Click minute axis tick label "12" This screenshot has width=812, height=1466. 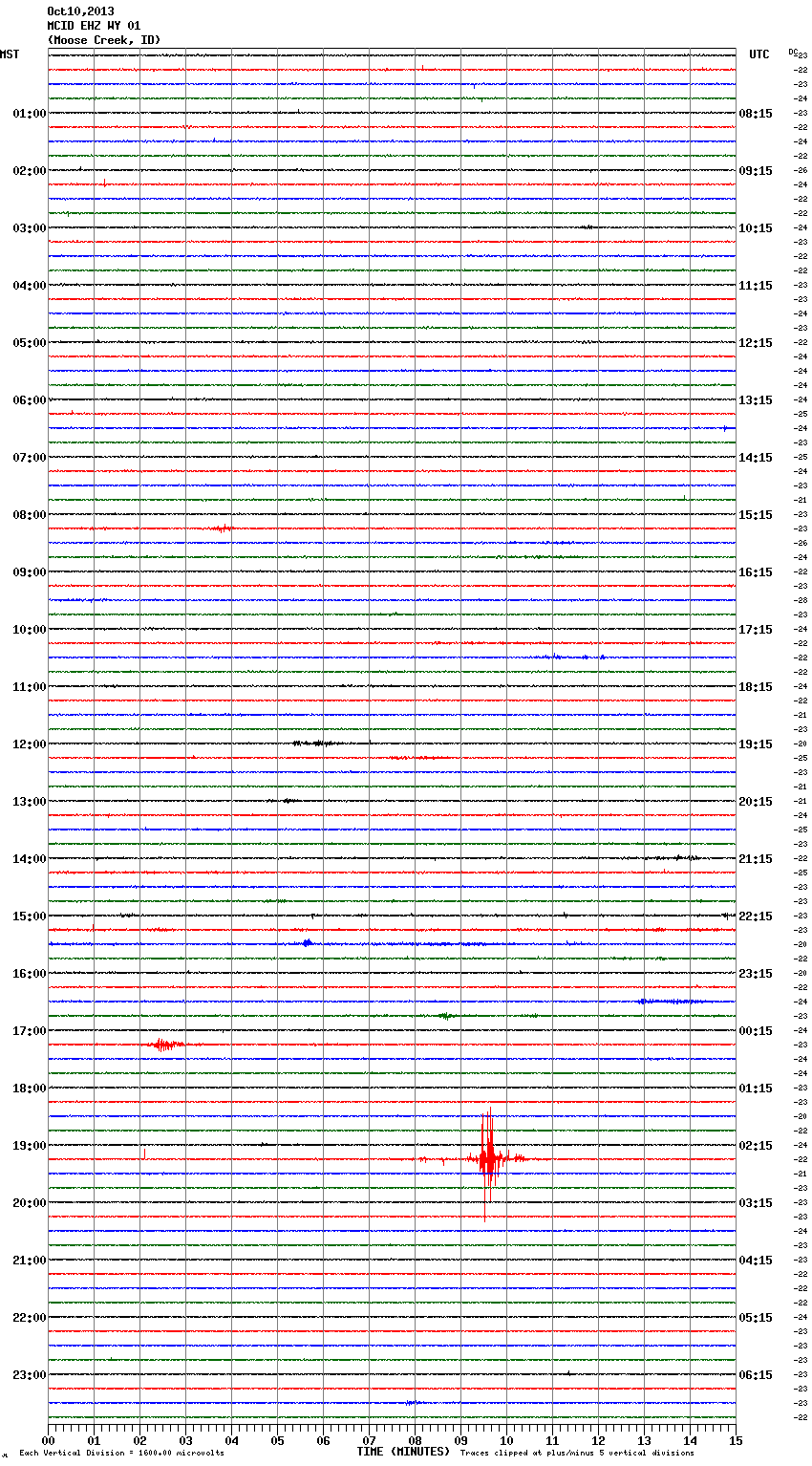click(x=599, y=1440)
